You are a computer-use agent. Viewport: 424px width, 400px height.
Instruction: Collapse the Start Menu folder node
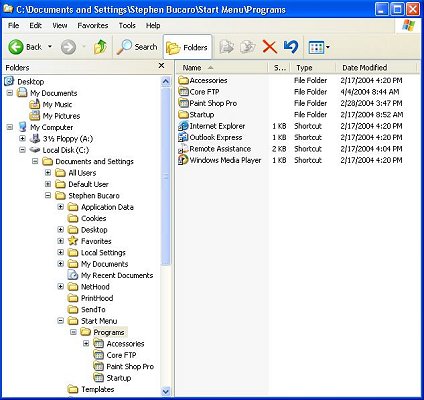coord(61,321)
